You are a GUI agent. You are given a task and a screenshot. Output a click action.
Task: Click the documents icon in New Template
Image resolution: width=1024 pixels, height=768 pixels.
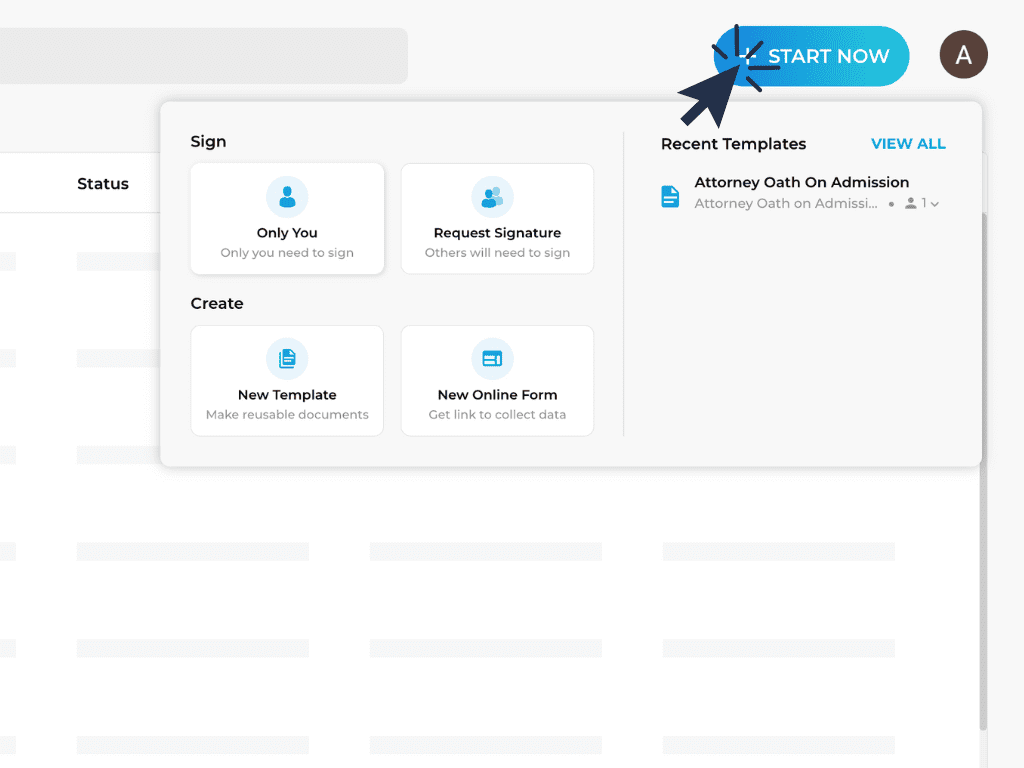pyautogui.click(x=287, y=359)
